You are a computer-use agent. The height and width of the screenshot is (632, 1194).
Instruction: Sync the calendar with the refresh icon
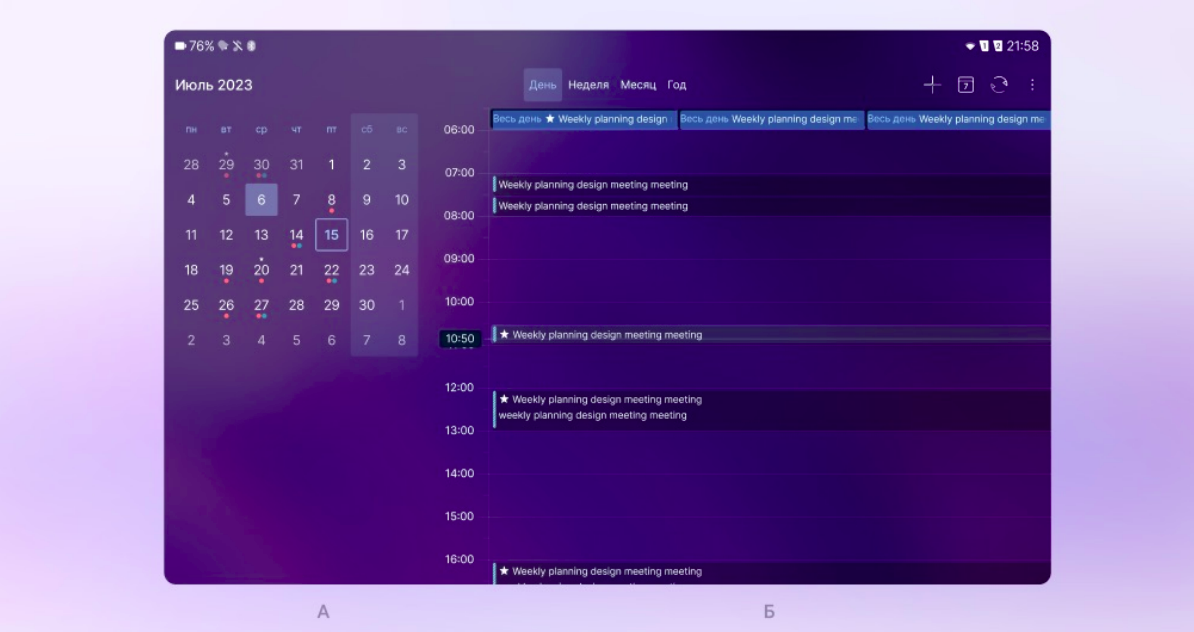click(999, 85)
